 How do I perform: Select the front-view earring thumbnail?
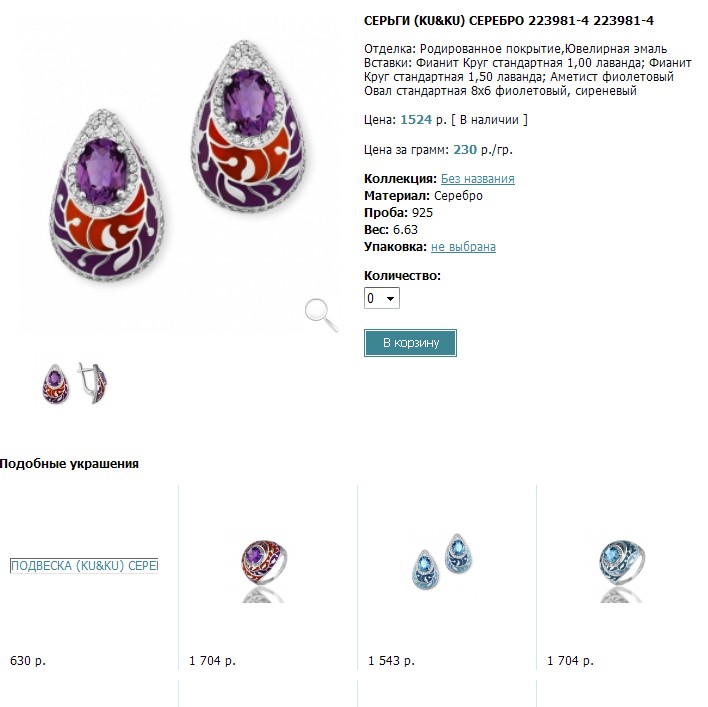pyautogui.click(x=56, y=383)
